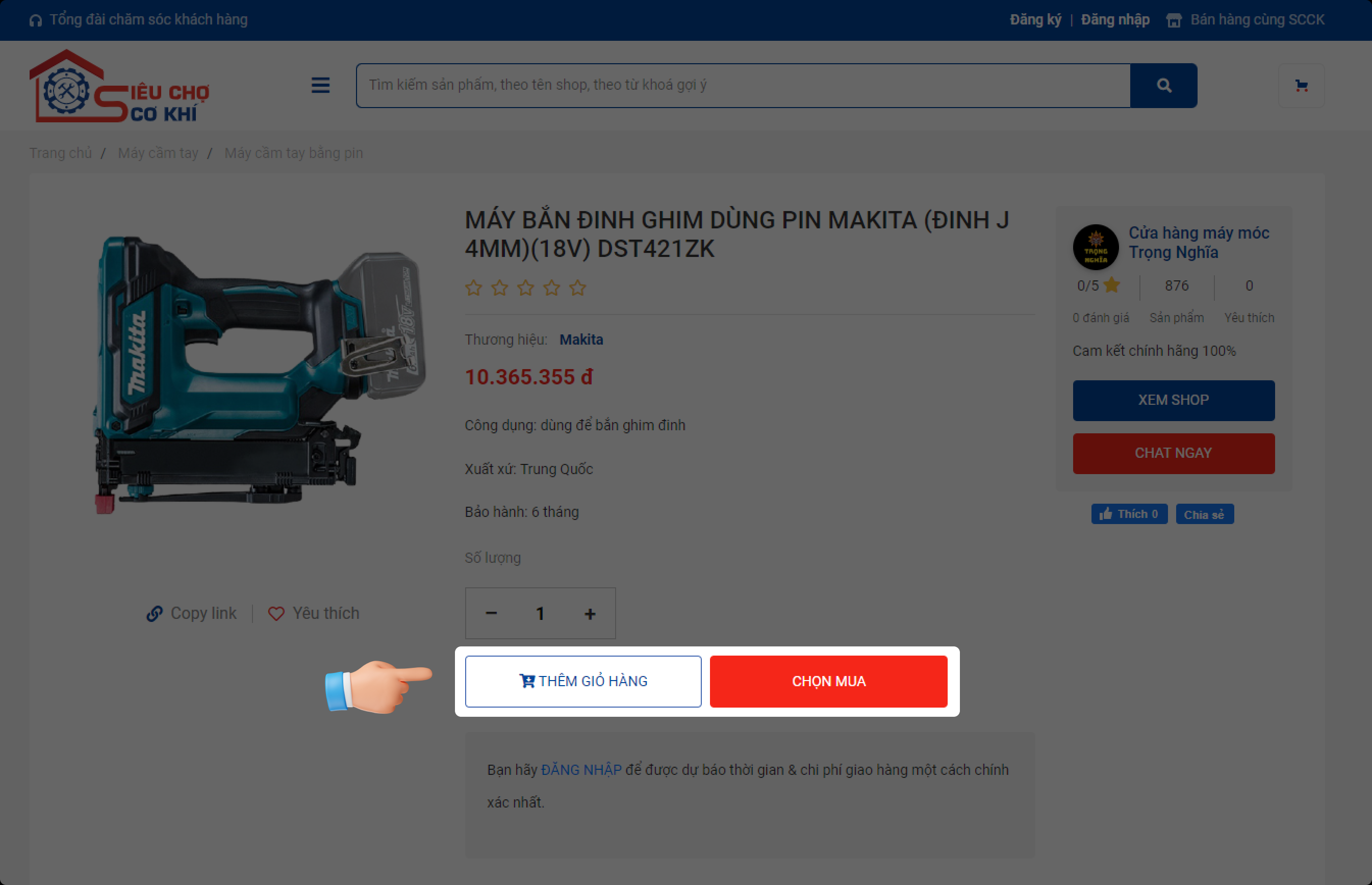Viewport: 1372px width, 885px height.
Task: Start a chat with CHAT NGAY
Action: pyautogui.click(x=1173, y=453)
